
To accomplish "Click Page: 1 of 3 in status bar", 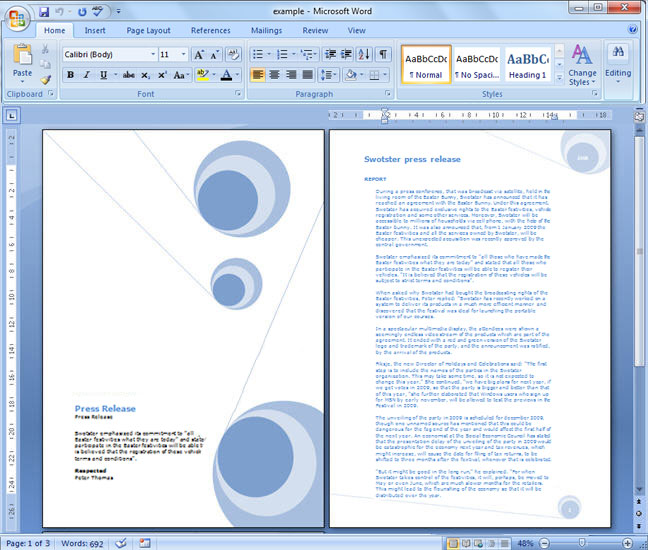I will [x=28, y=543].
